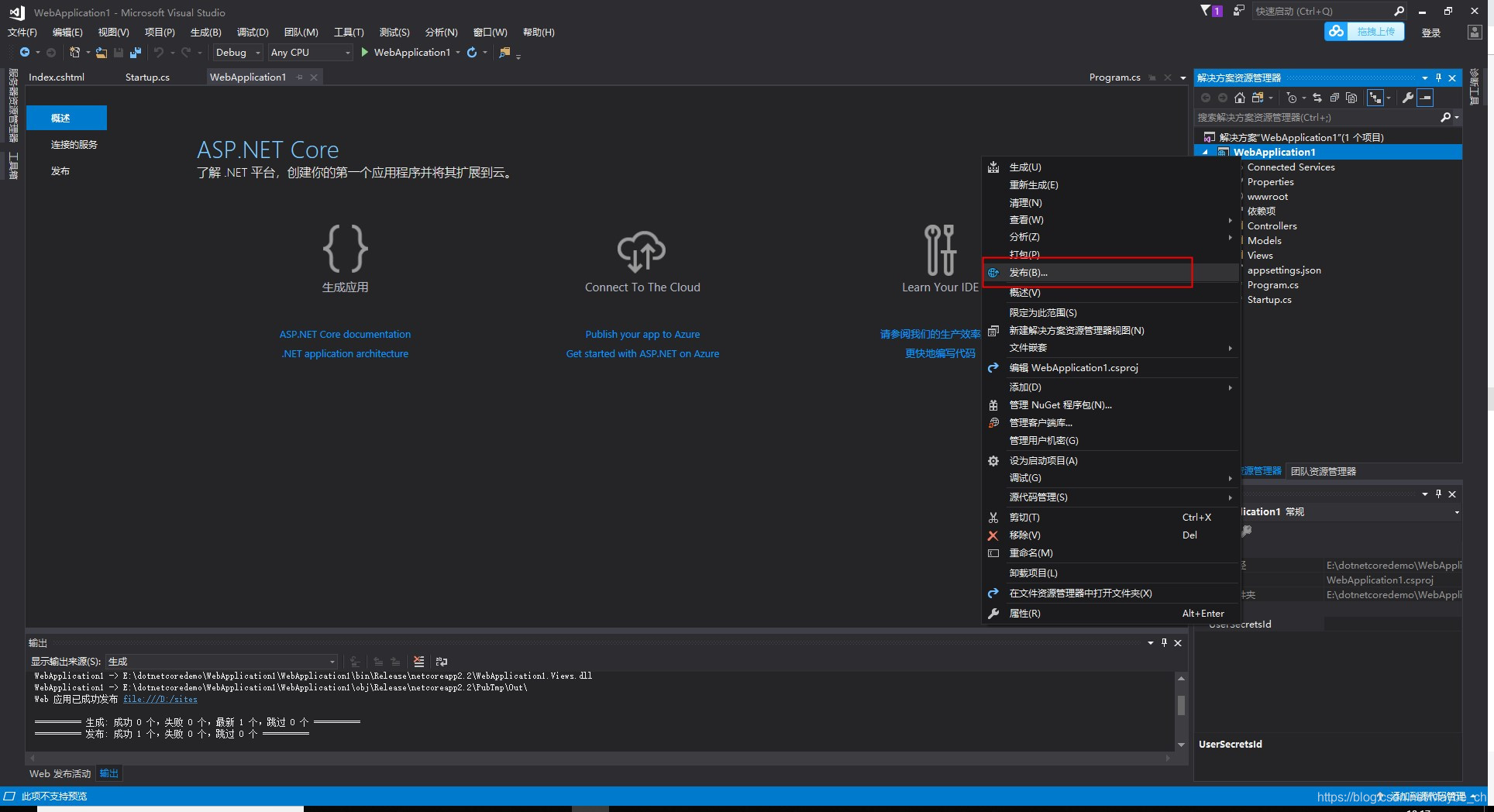Viewport: 1494px width, 812px height.
Task: Click the Save All toolbar icon
Action: (x=136, y=53)
